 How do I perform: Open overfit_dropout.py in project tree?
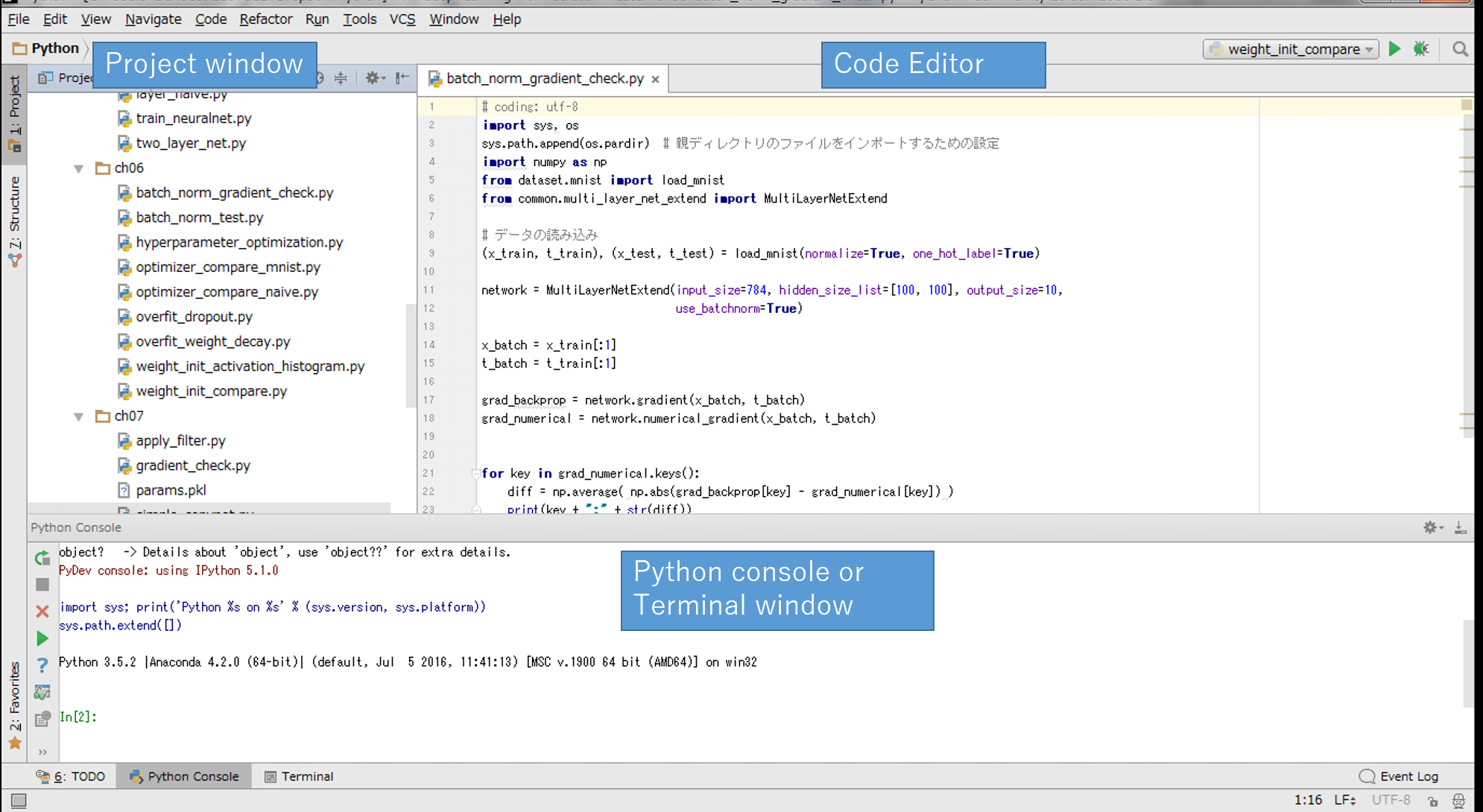194,317
